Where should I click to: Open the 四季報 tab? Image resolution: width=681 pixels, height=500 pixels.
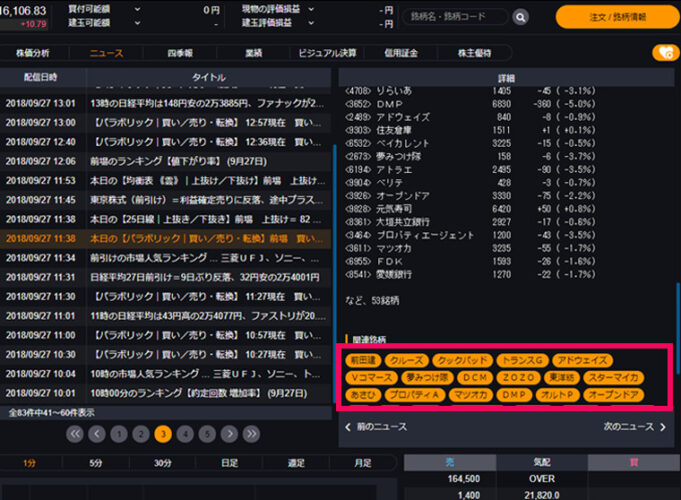[x=180, y=53]
